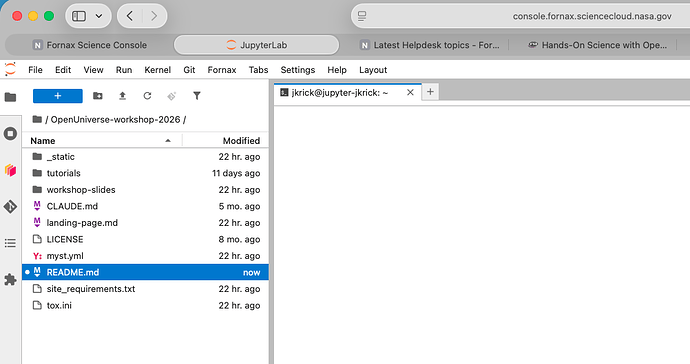Click the folder icon beside workshop-slides

[x=37, y=190]
